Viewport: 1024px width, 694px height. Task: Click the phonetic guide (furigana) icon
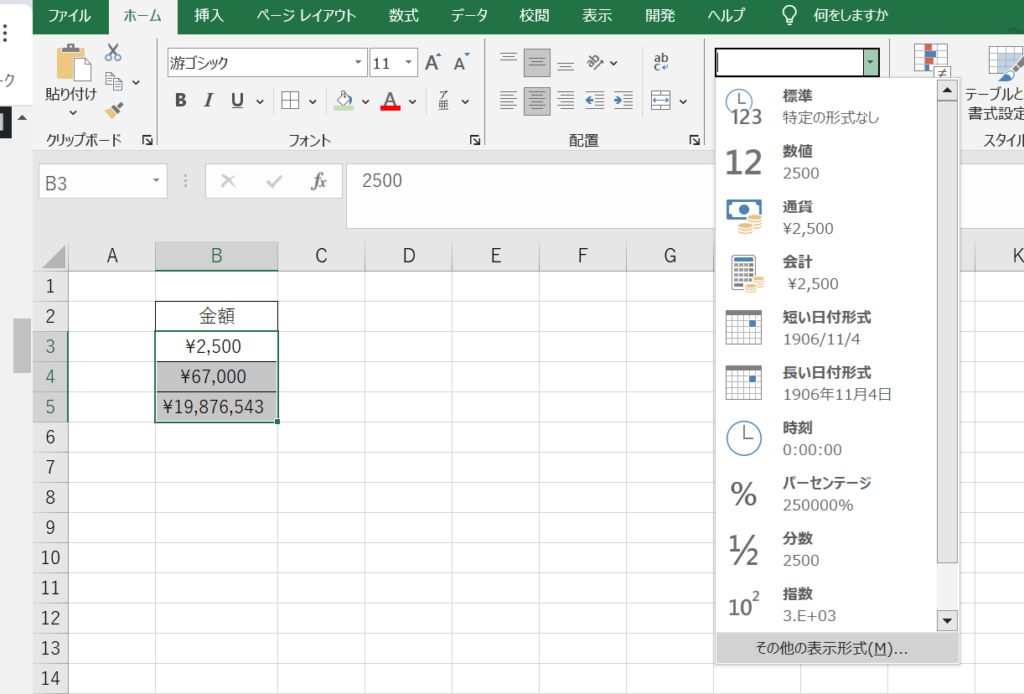[x=443, y=101]
